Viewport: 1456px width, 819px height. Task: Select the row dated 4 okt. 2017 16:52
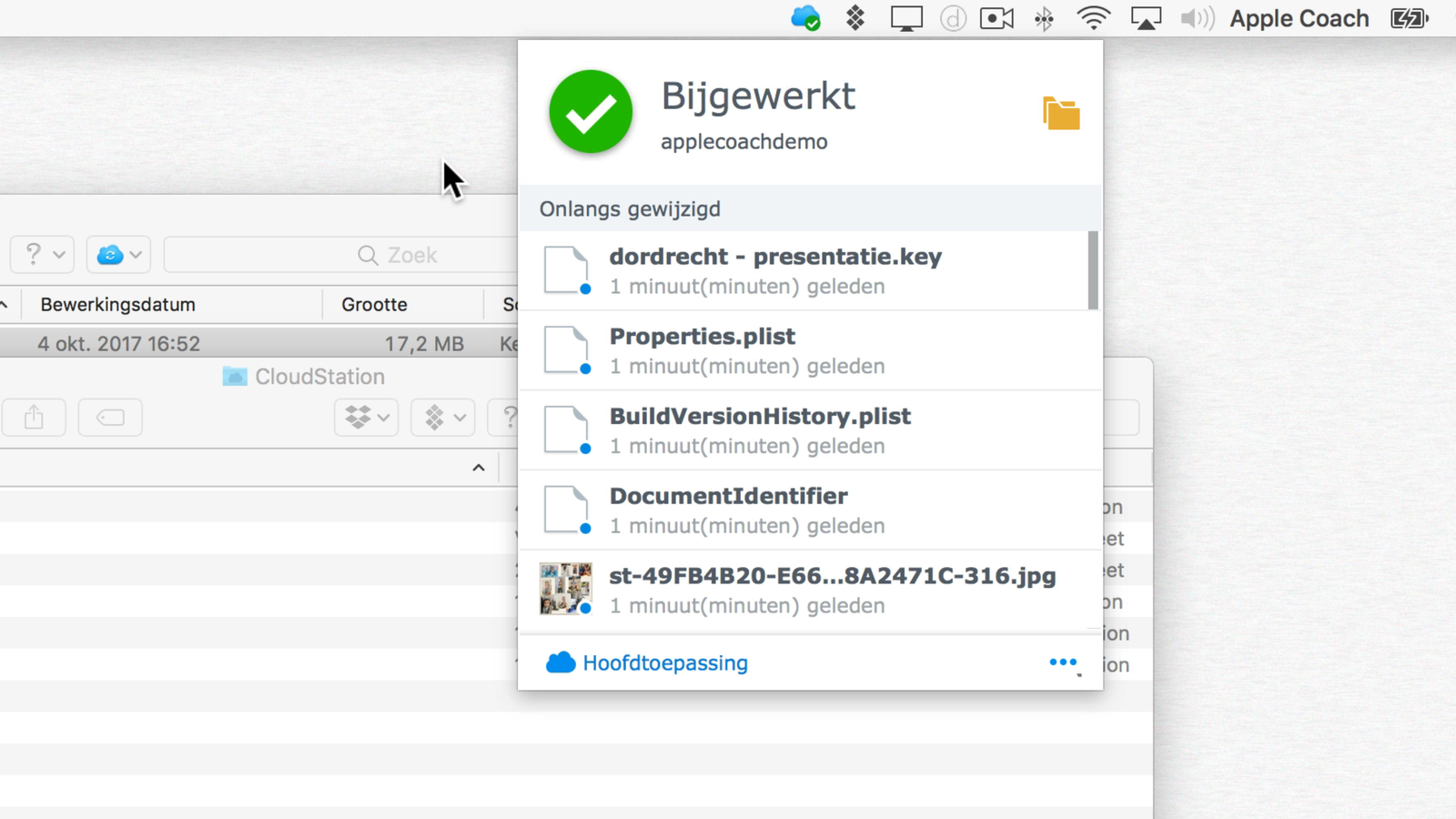(259, 344)
